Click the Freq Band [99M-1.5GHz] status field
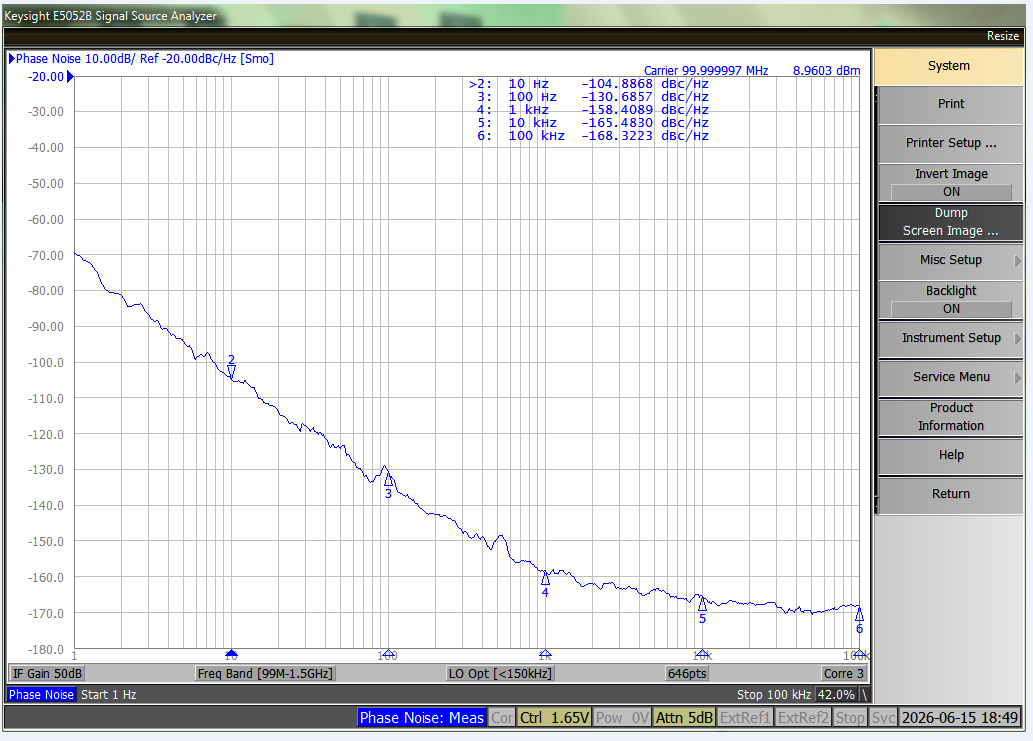Screen dimensions: 1033x741 (x=265, y=673)
